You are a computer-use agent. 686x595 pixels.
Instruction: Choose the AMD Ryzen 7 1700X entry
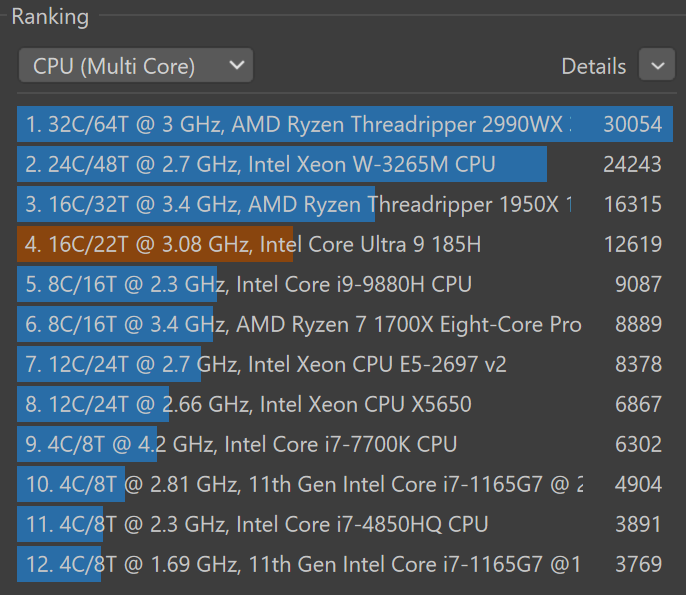(300, 324)
